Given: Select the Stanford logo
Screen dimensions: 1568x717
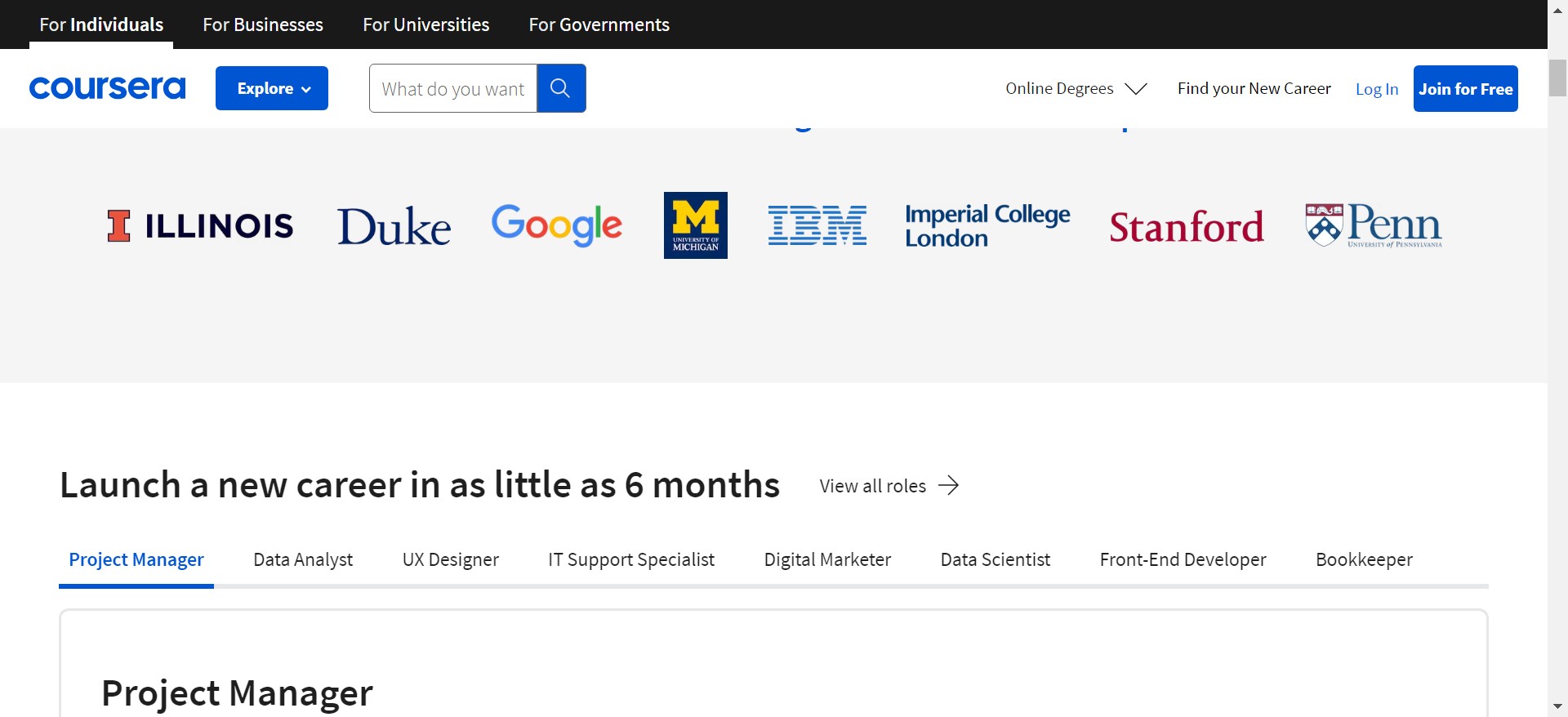Looking at the screenshot, I should tap(1186, 227).
